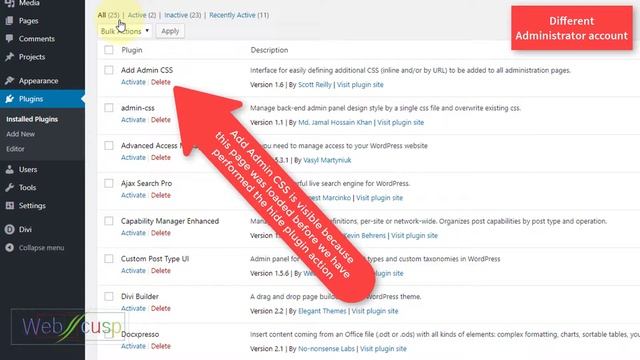The width and height of the screenshot is (640, 360).
Task: Click the Projects pin icon
Action: click(x=10, y=57)
